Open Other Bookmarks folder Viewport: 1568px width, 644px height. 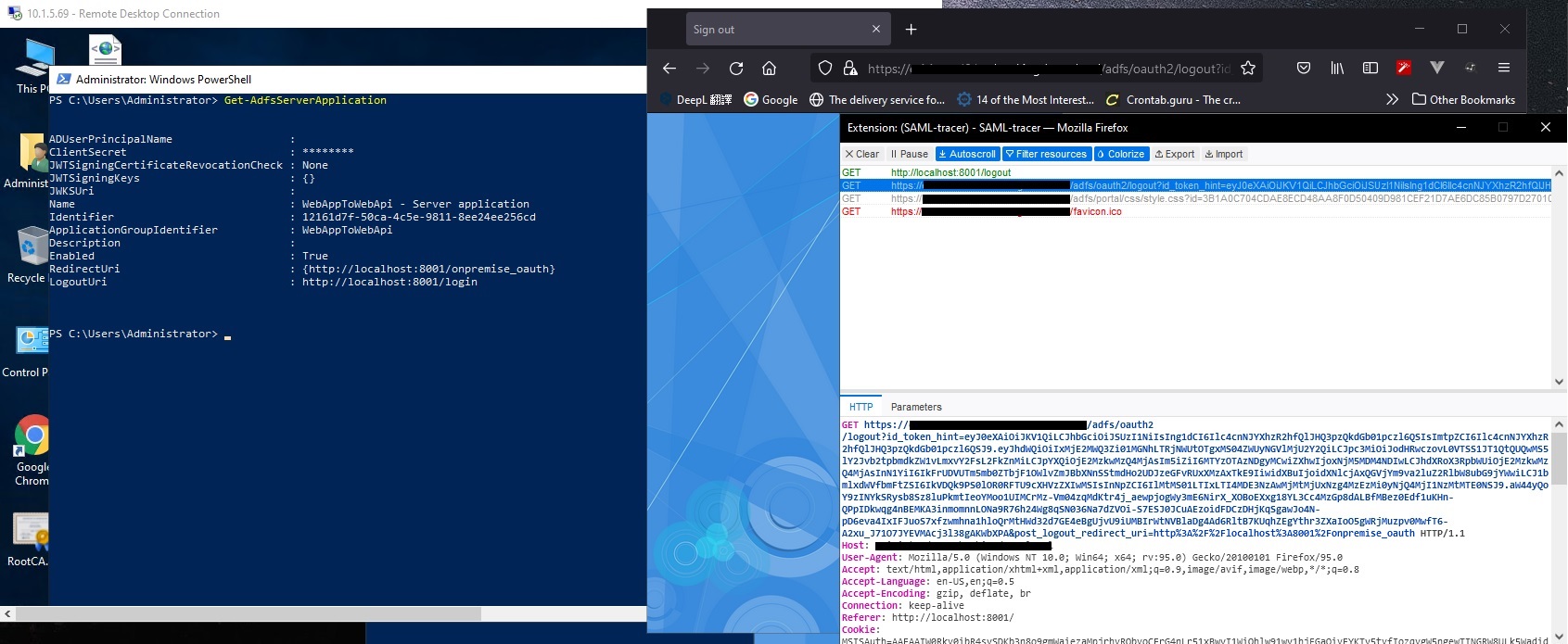(x=1463, y=99)
